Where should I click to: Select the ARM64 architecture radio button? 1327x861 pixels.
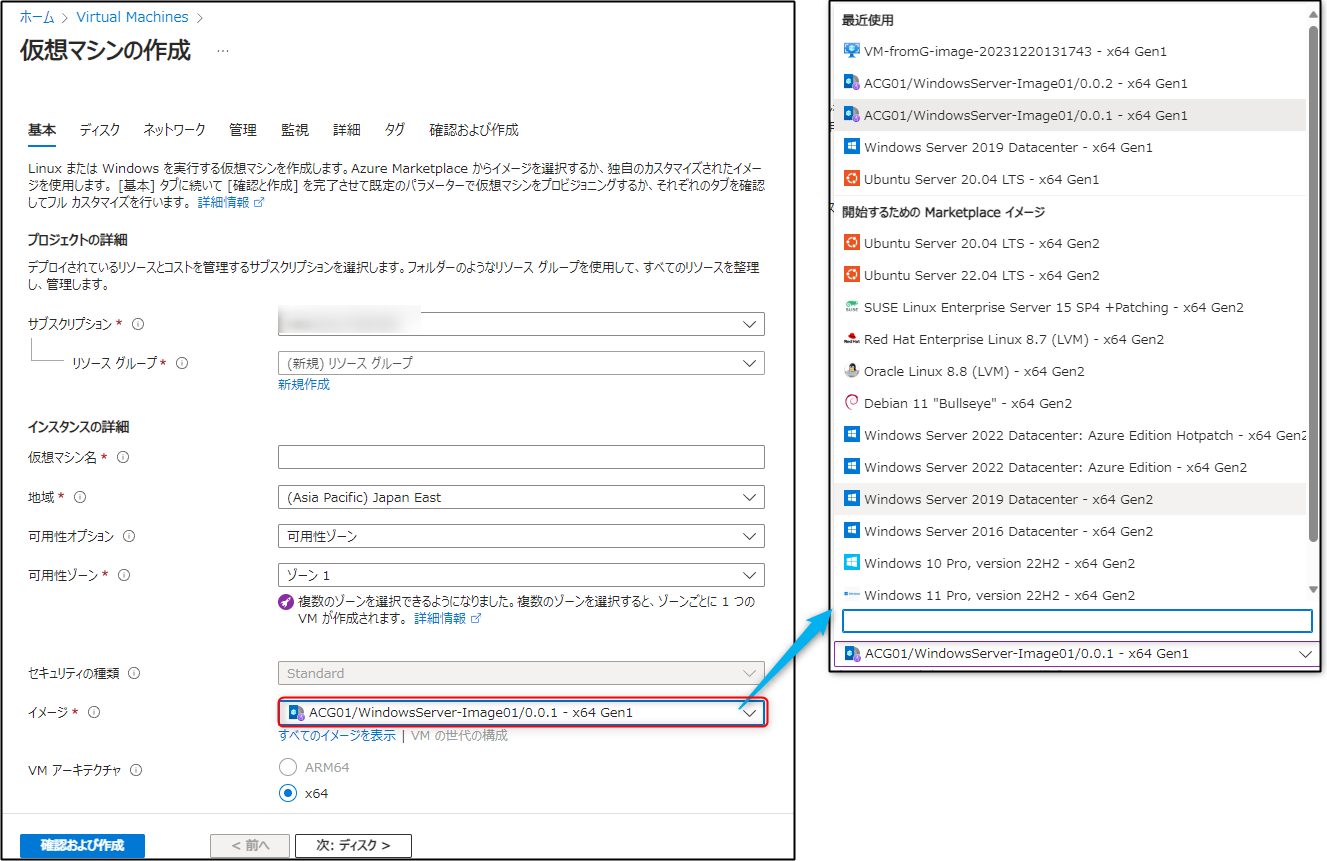[288, 767]
